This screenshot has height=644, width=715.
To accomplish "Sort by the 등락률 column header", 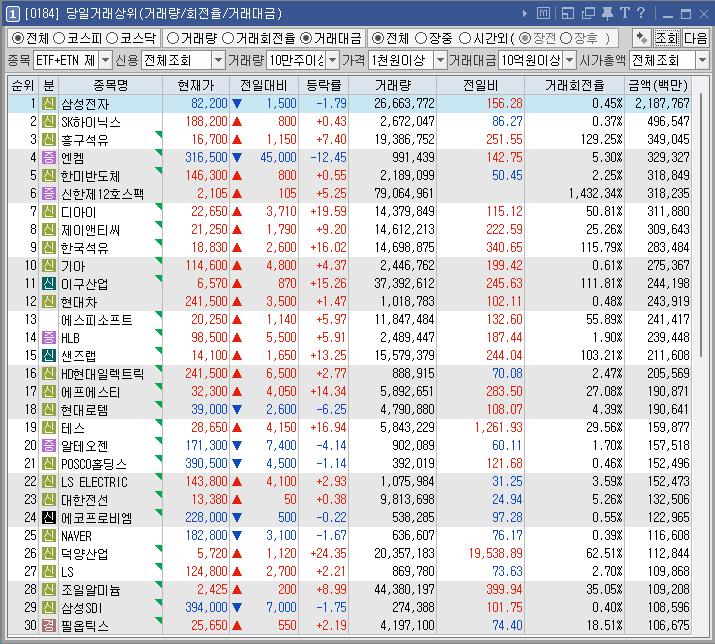I will pos(324,85).
